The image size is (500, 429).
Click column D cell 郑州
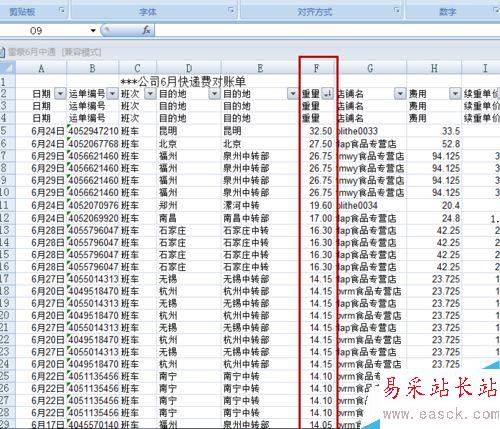coord(189,205)
